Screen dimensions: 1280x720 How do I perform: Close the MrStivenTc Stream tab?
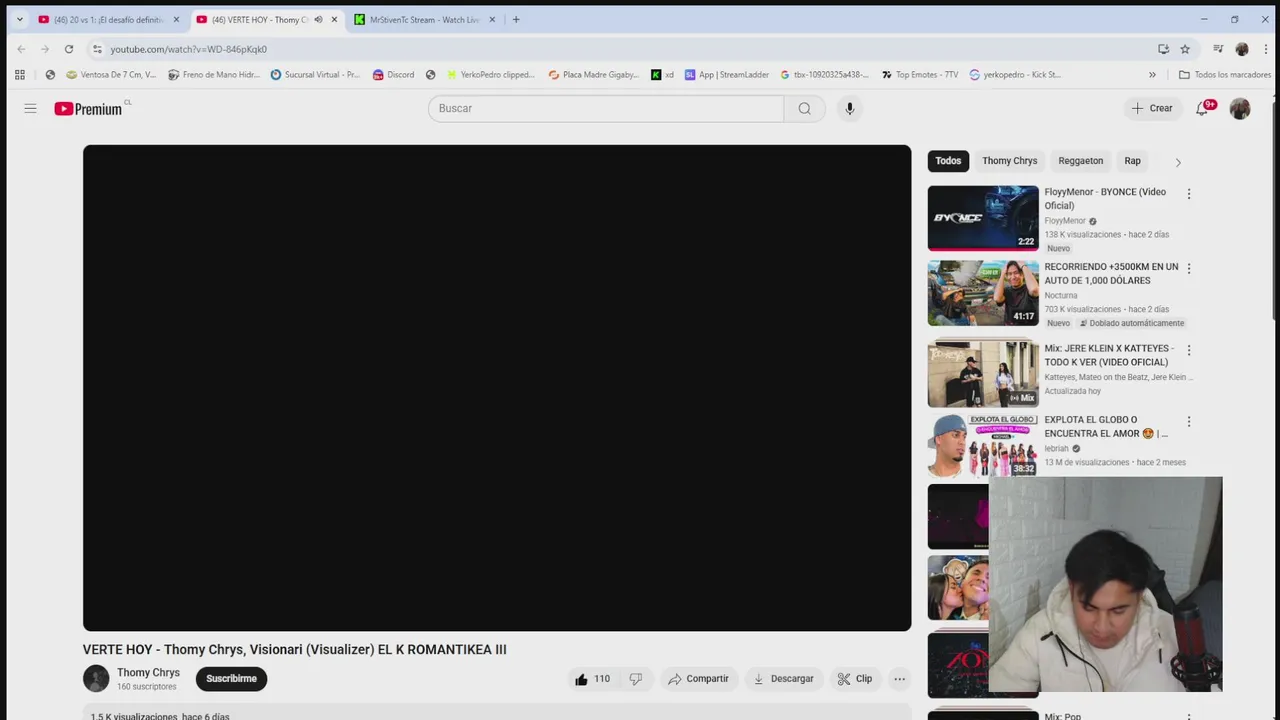492,19
